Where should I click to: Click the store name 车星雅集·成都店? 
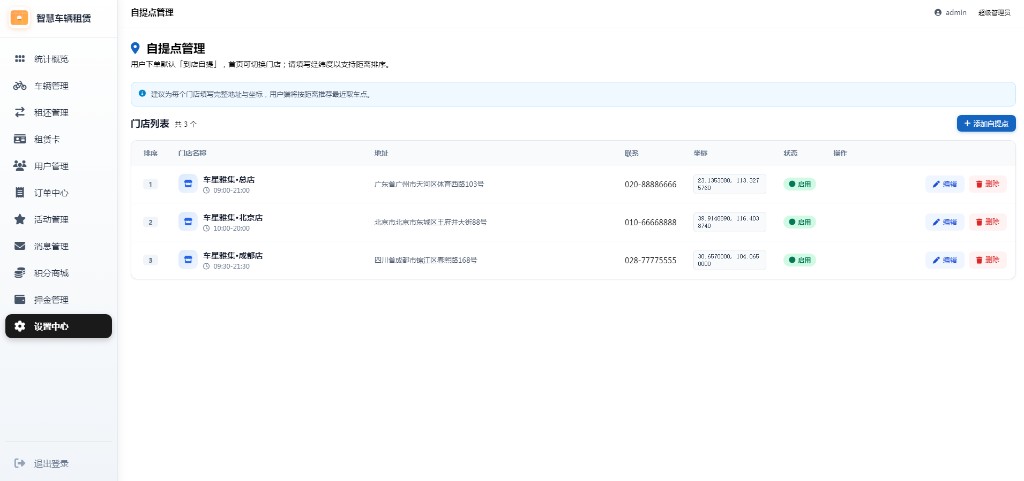coord(233,255)
